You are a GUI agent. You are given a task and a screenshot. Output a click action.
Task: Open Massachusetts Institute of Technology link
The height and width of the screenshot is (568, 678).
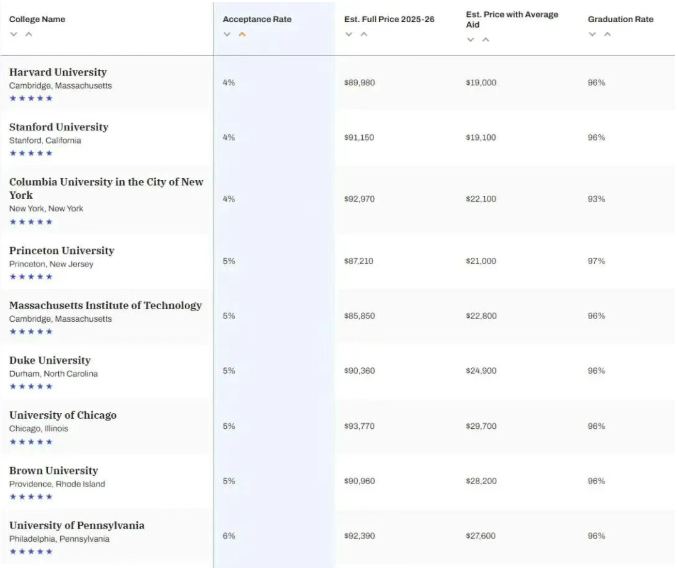pos(106,306)
